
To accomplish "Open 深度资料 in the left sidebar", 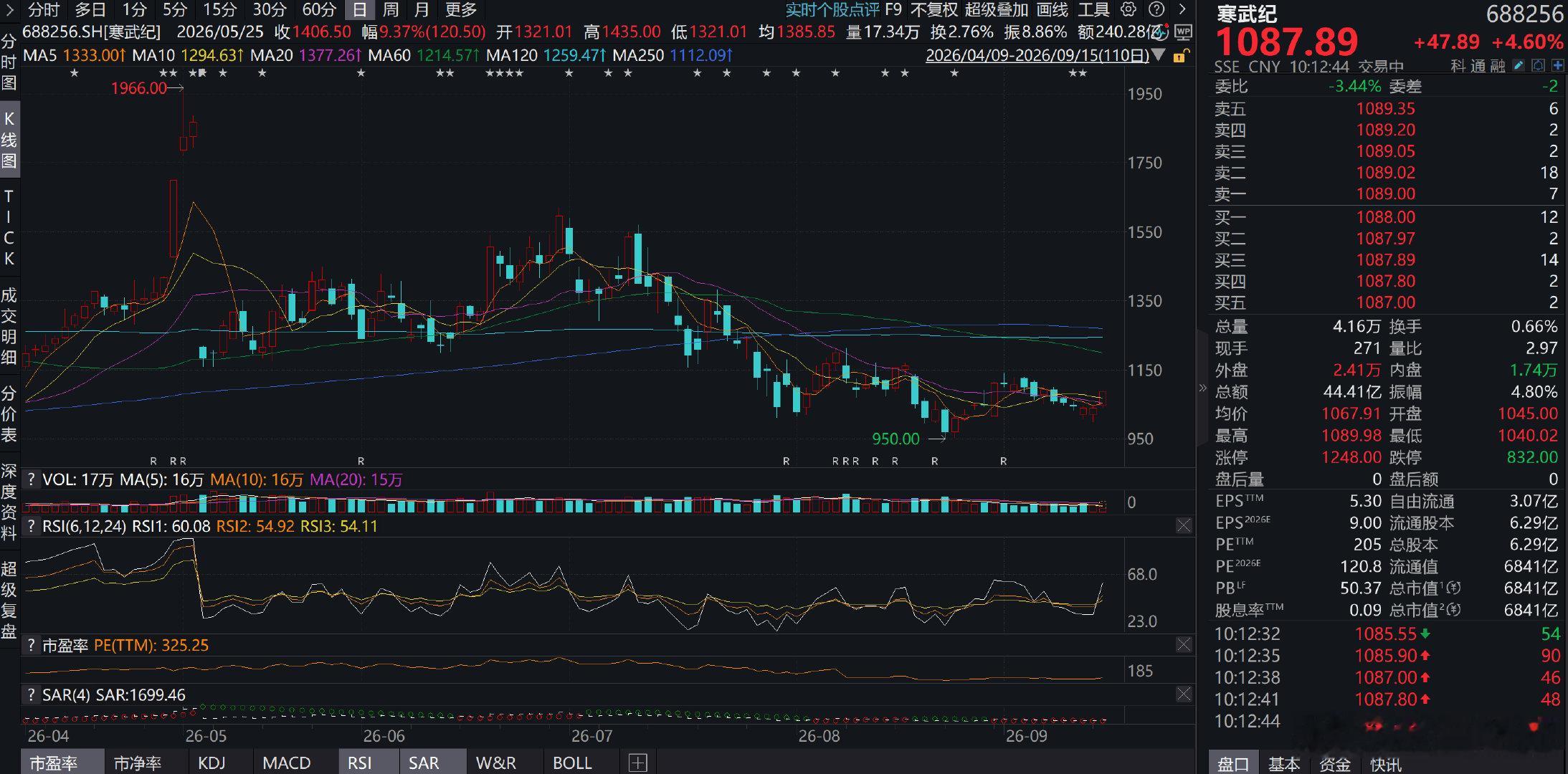I will (x=9, y=502).
